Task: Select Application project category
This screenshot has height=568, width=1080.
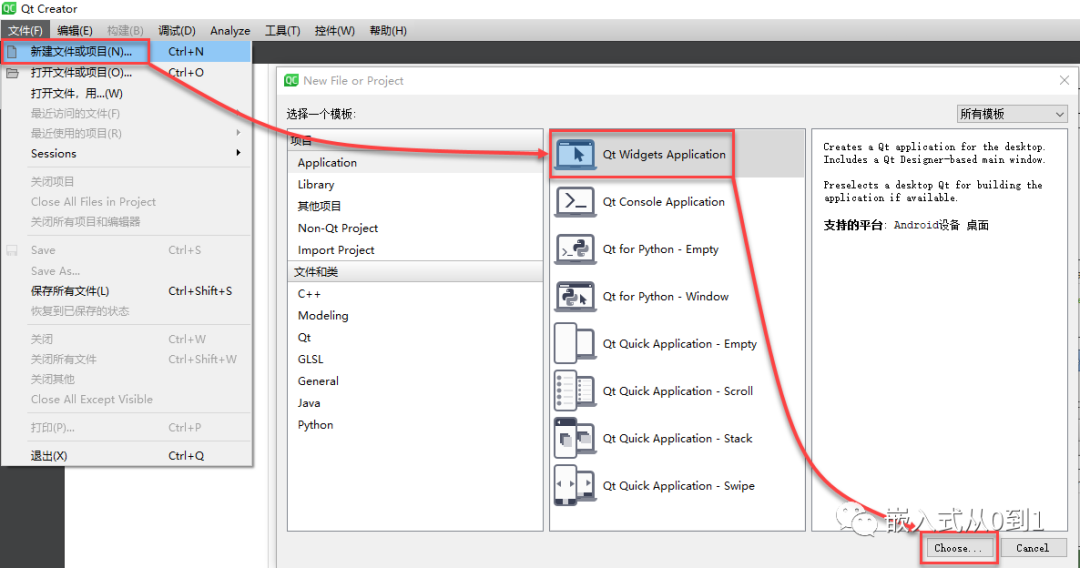Action: [x=415, y=162]
